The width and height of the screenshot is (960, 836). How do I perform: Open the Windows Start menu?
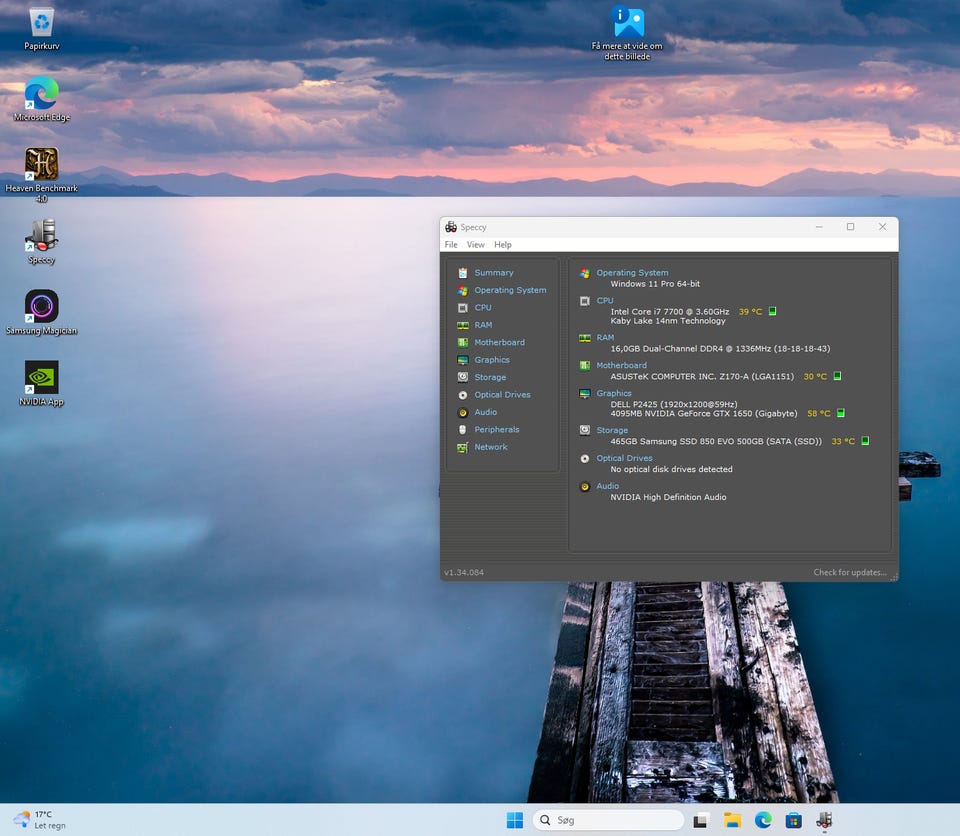point(515,820)
